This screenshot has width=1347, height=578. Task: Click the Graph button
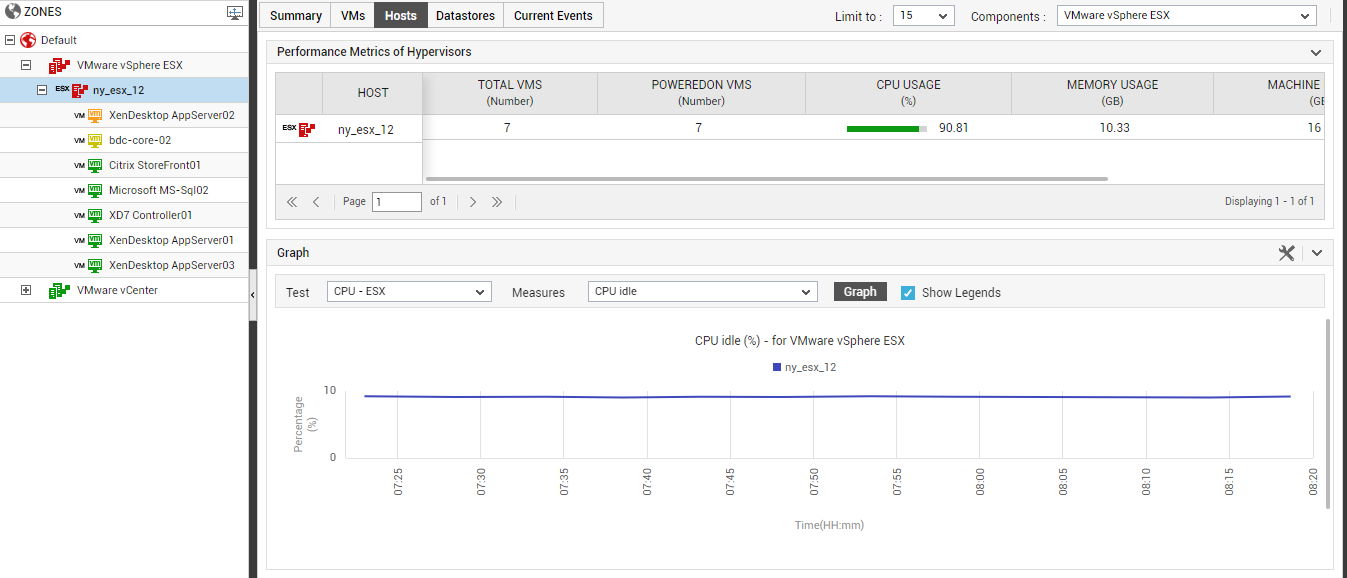tap(860, 292)
